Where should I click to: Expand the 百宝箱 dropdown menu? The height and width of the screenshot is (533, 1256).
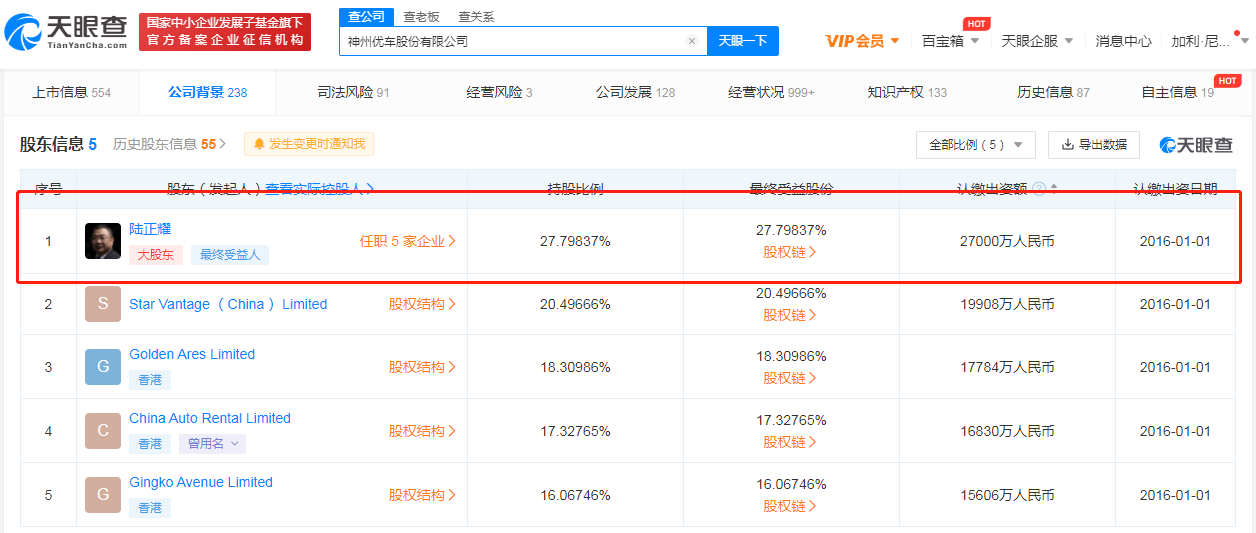pos(950,41)
